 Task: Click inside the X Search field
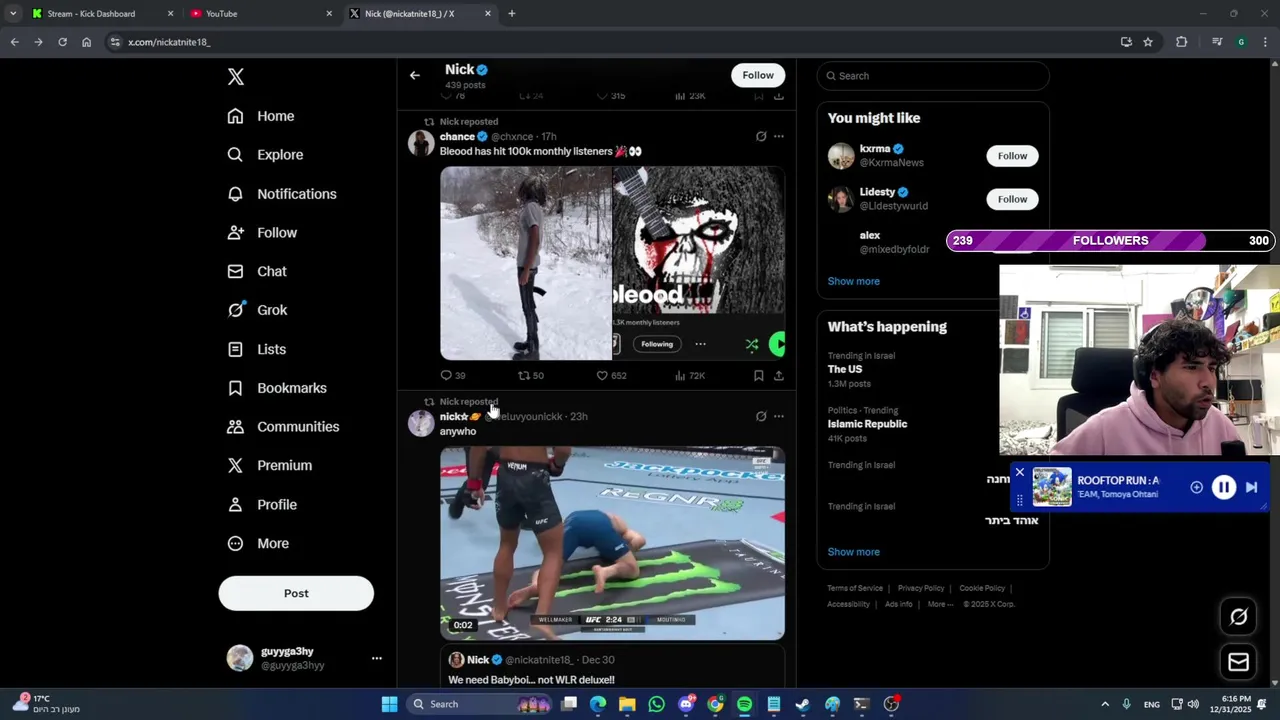coord(933,76)
